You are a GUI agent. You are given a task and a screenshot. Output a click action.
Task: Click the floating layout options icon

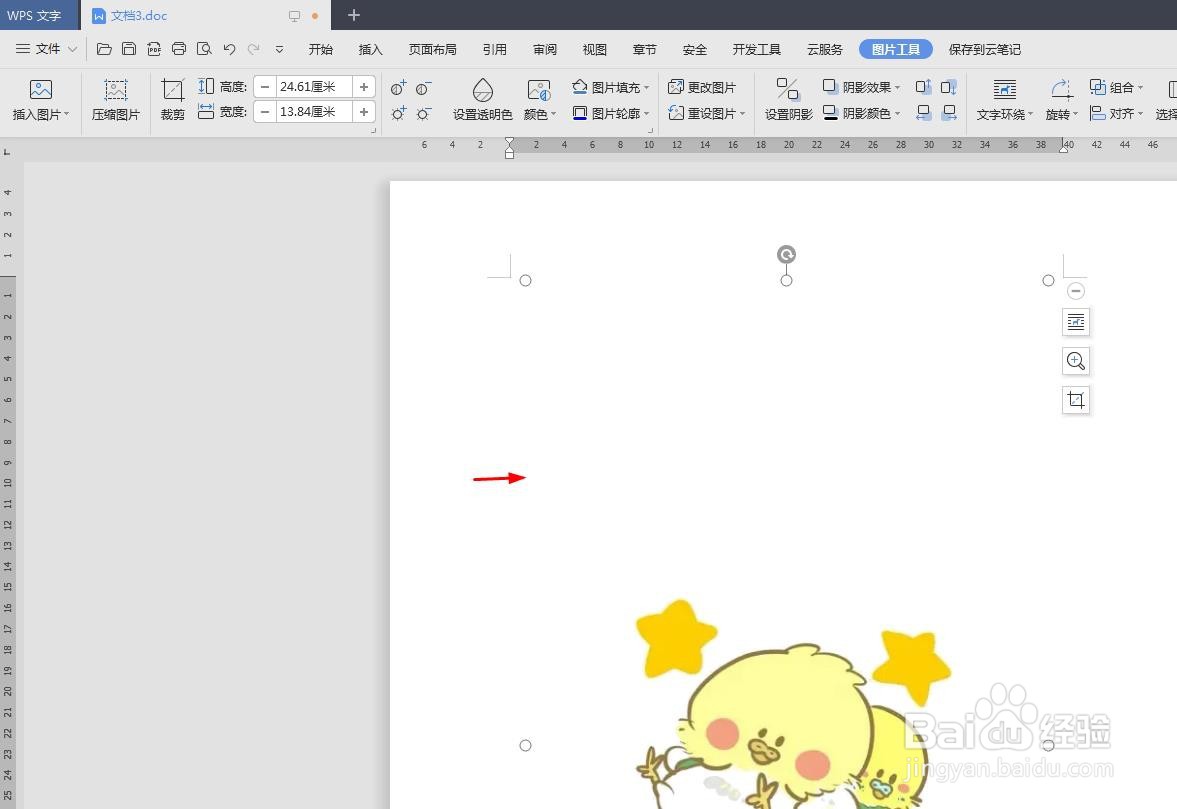click(1076, 322)
